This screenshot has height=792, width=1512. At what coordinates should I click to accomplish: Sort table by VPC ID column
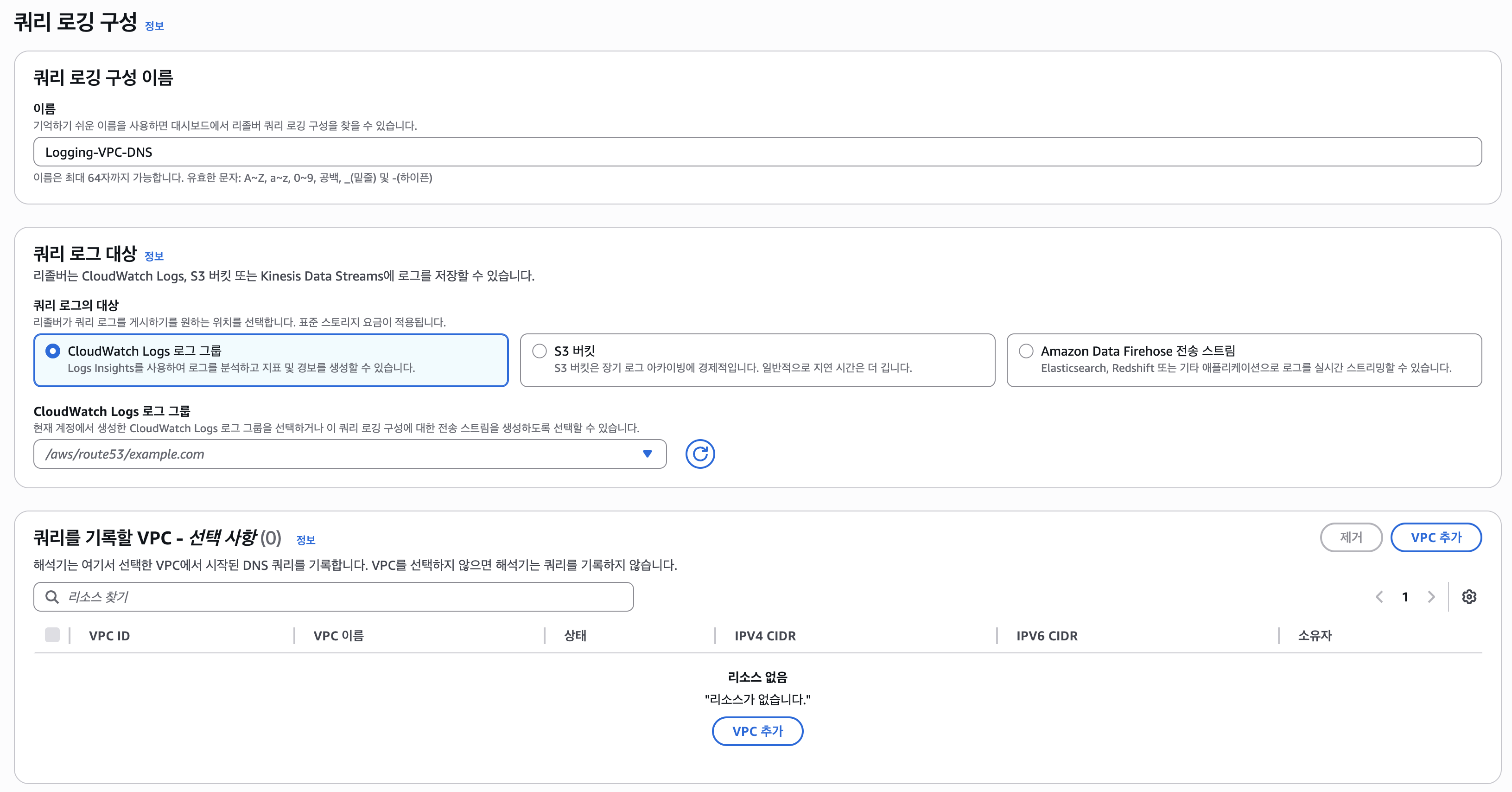[109, 636]
